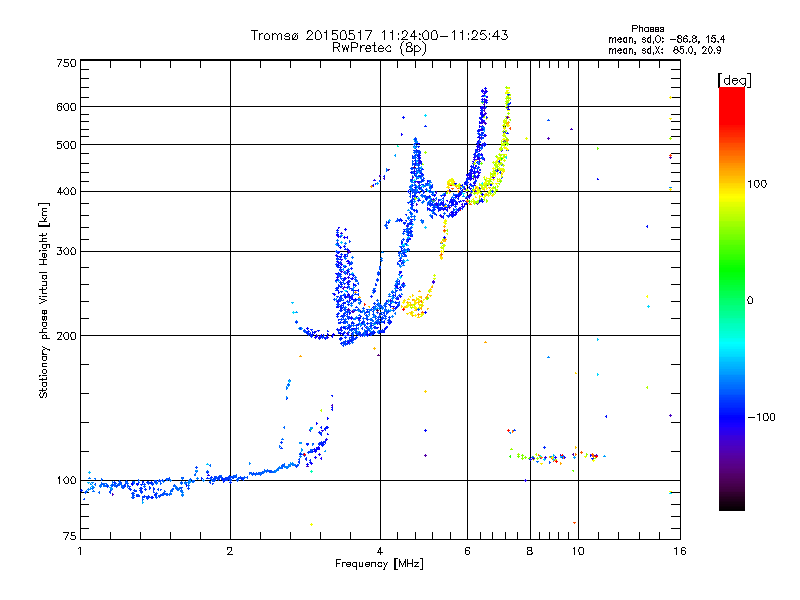Click the 'Stationary phase Virtual Height [km]' axis title
800x600 pixels.
pos(44,300)
